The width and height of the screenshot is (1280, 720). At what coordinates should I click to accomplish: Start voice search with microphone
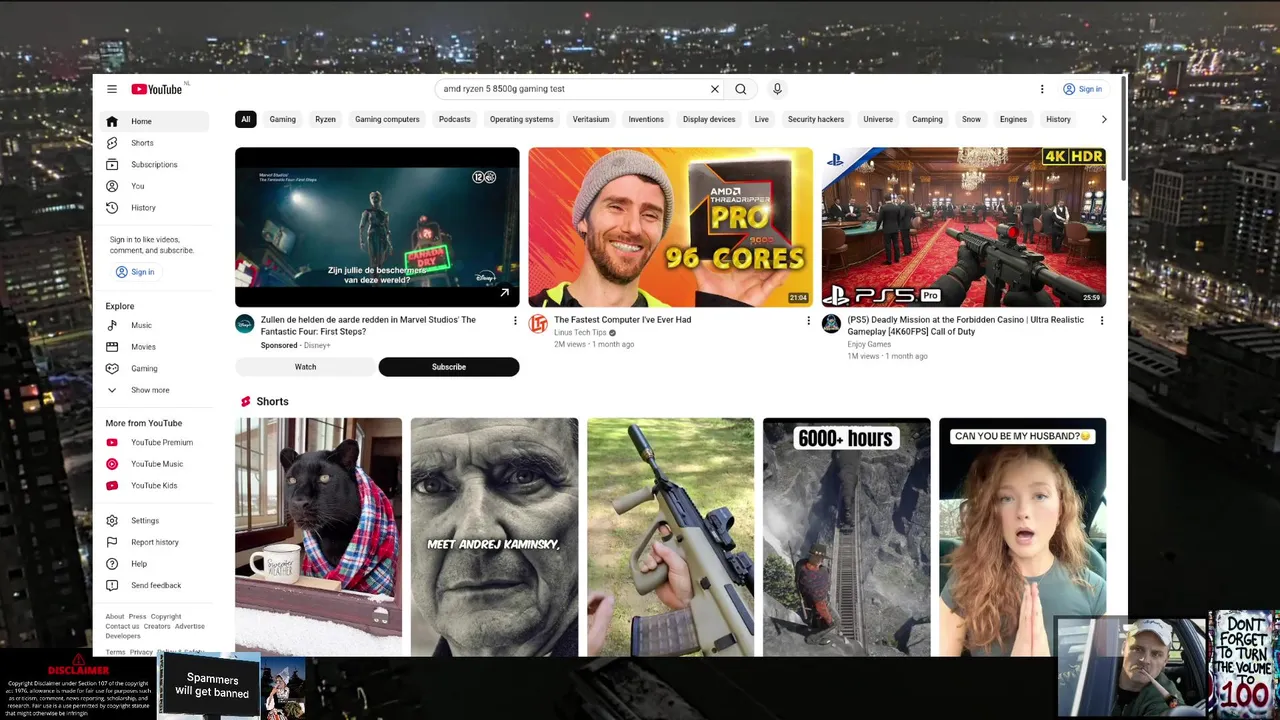(777, 89)
